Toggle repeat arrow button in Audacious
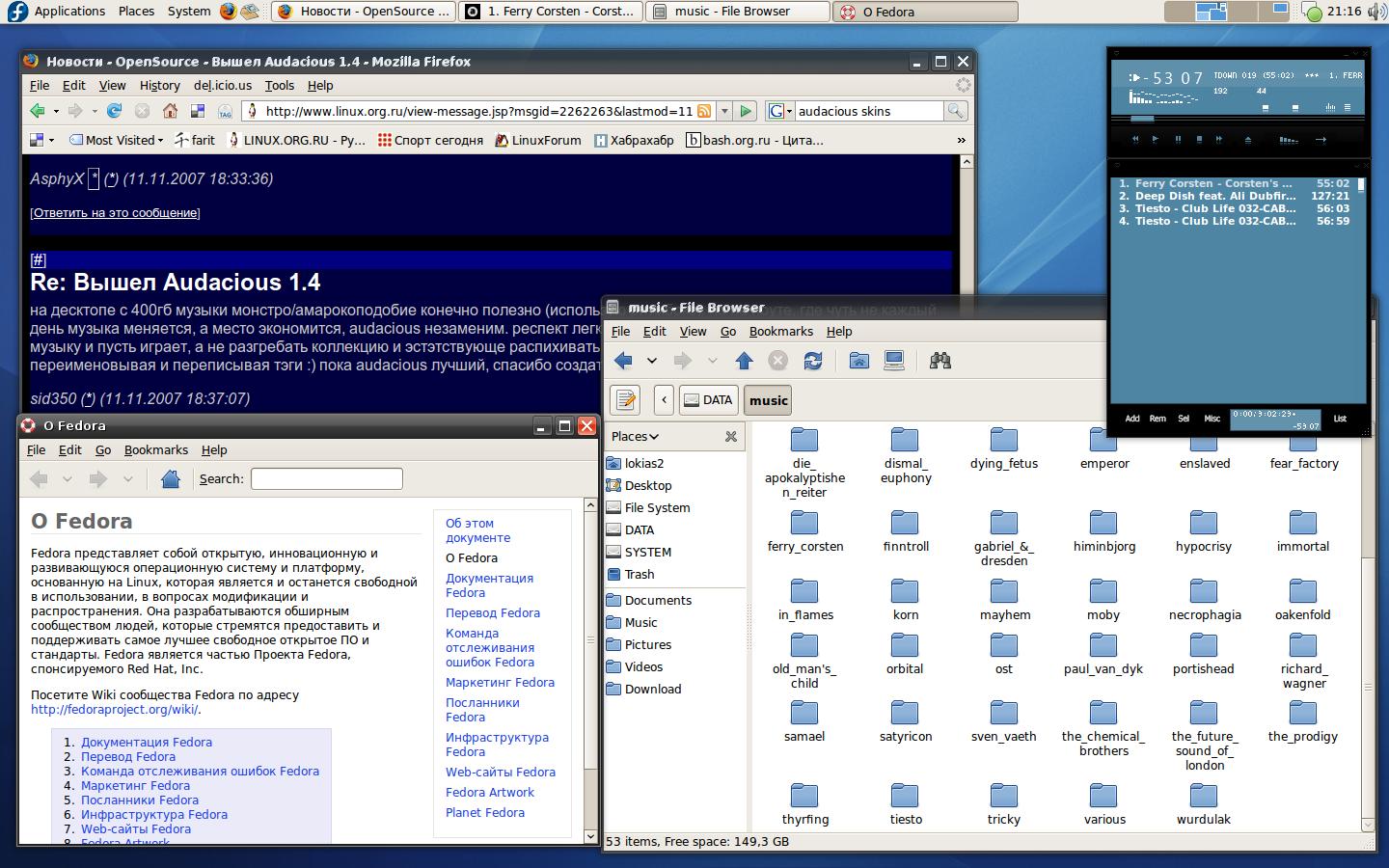1389x868 pixels. (1321, 140)
